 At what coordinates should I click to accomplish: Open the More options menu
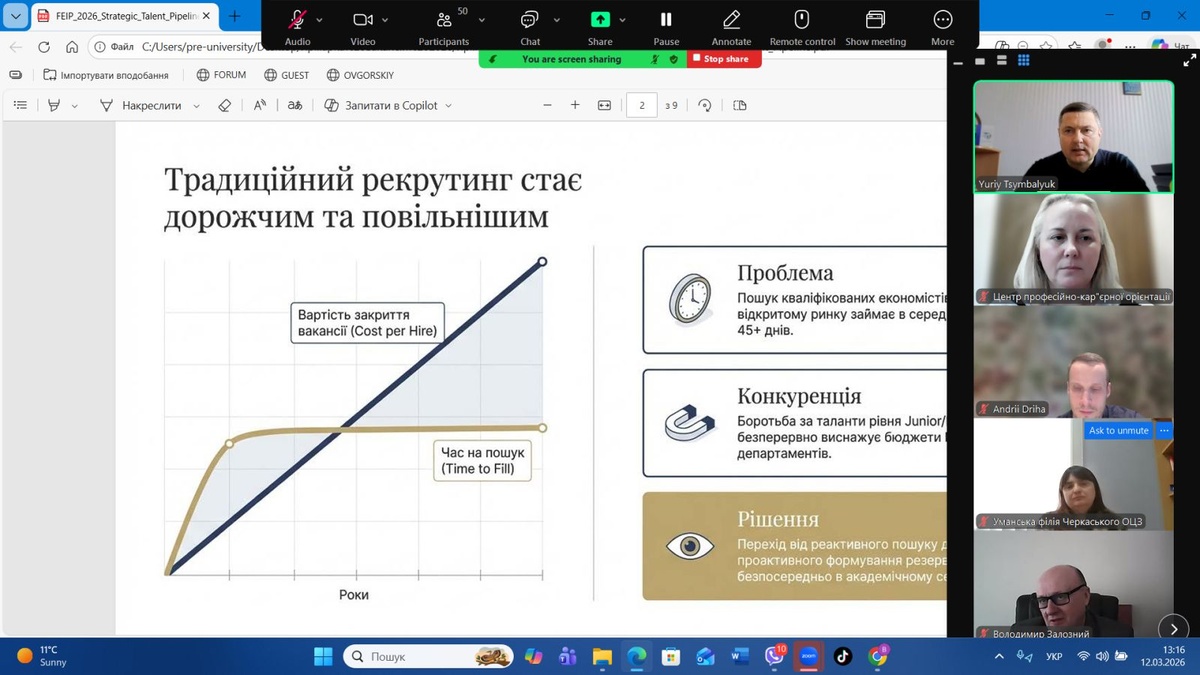click(942, 20)
